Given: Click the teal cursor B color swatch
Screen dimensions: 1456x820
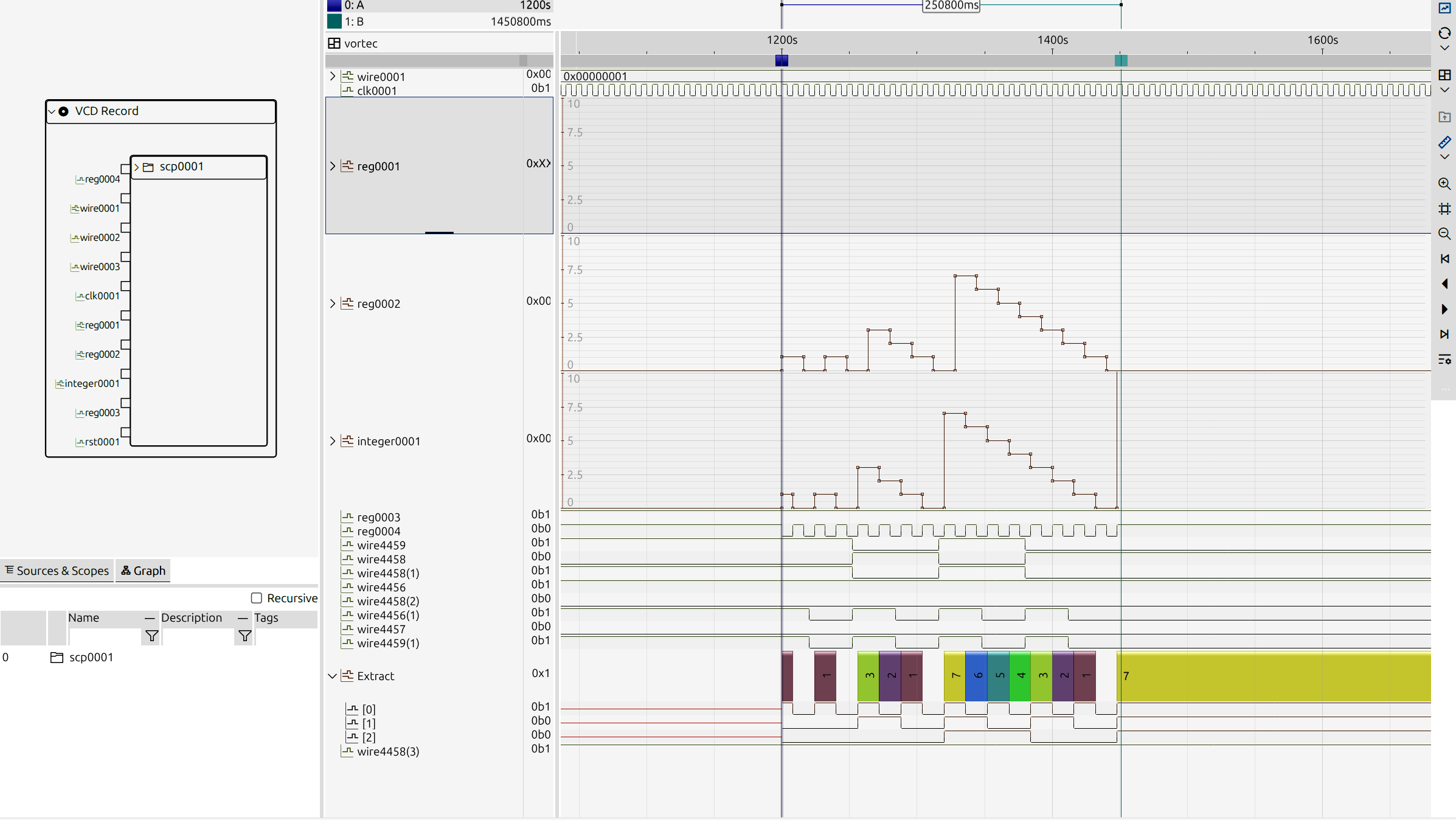Looking at the screenshot, I should point(335,21).
